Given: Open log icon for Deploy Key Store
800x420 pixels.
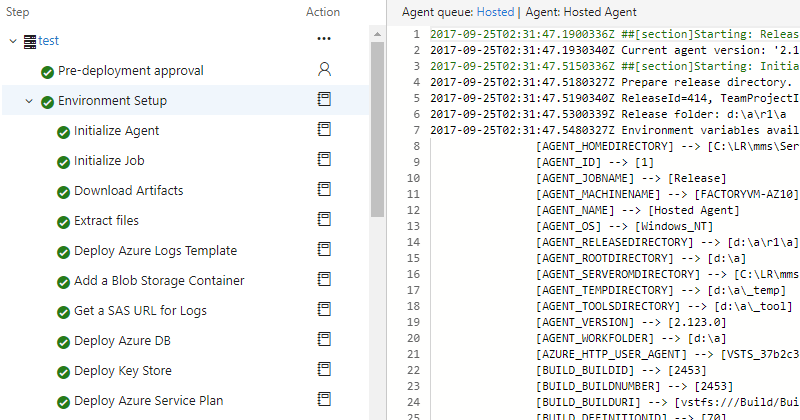Looking at the screenshot, I should (x=324, y=369).
